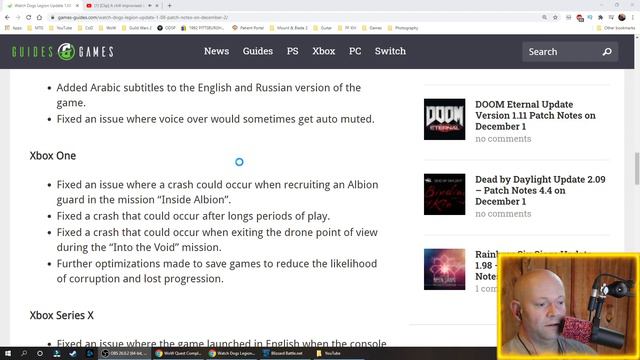Viewport: 640px width, 360px height.
Task: Open the Windows Start menu
Action: (7, 353)
